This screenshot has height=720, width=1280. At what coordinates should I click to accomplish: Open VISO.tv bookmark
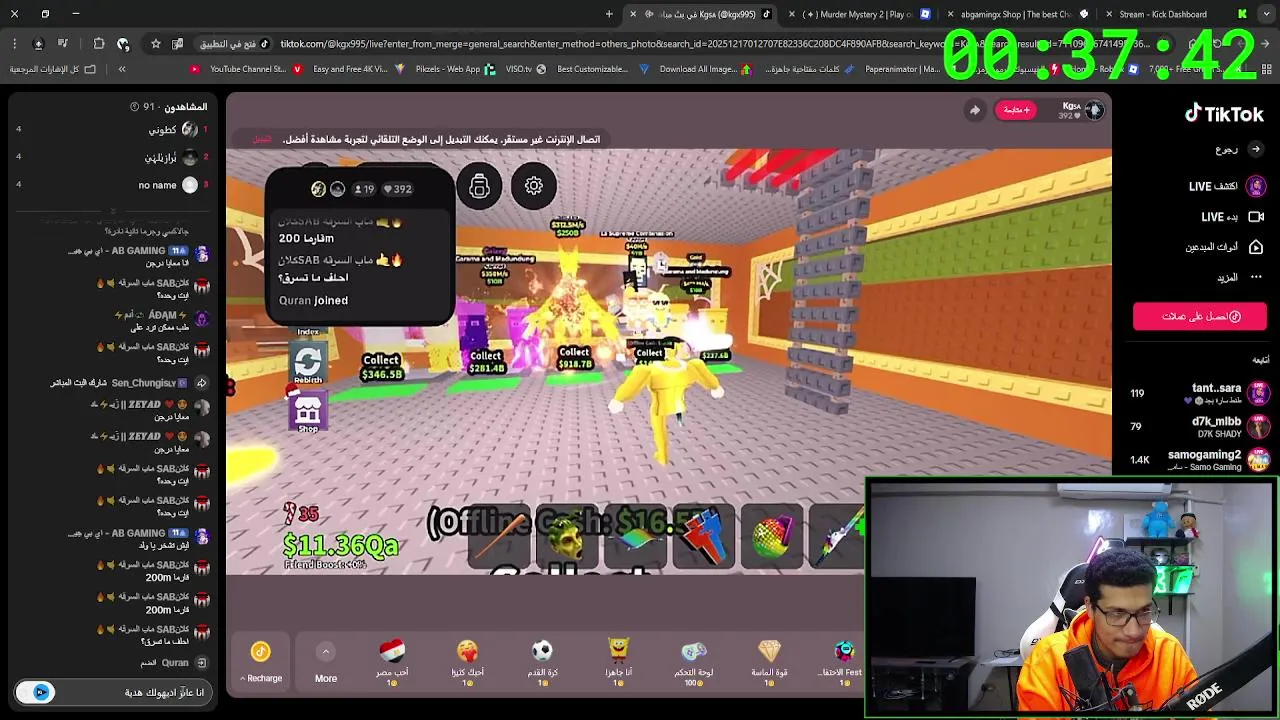526,69
